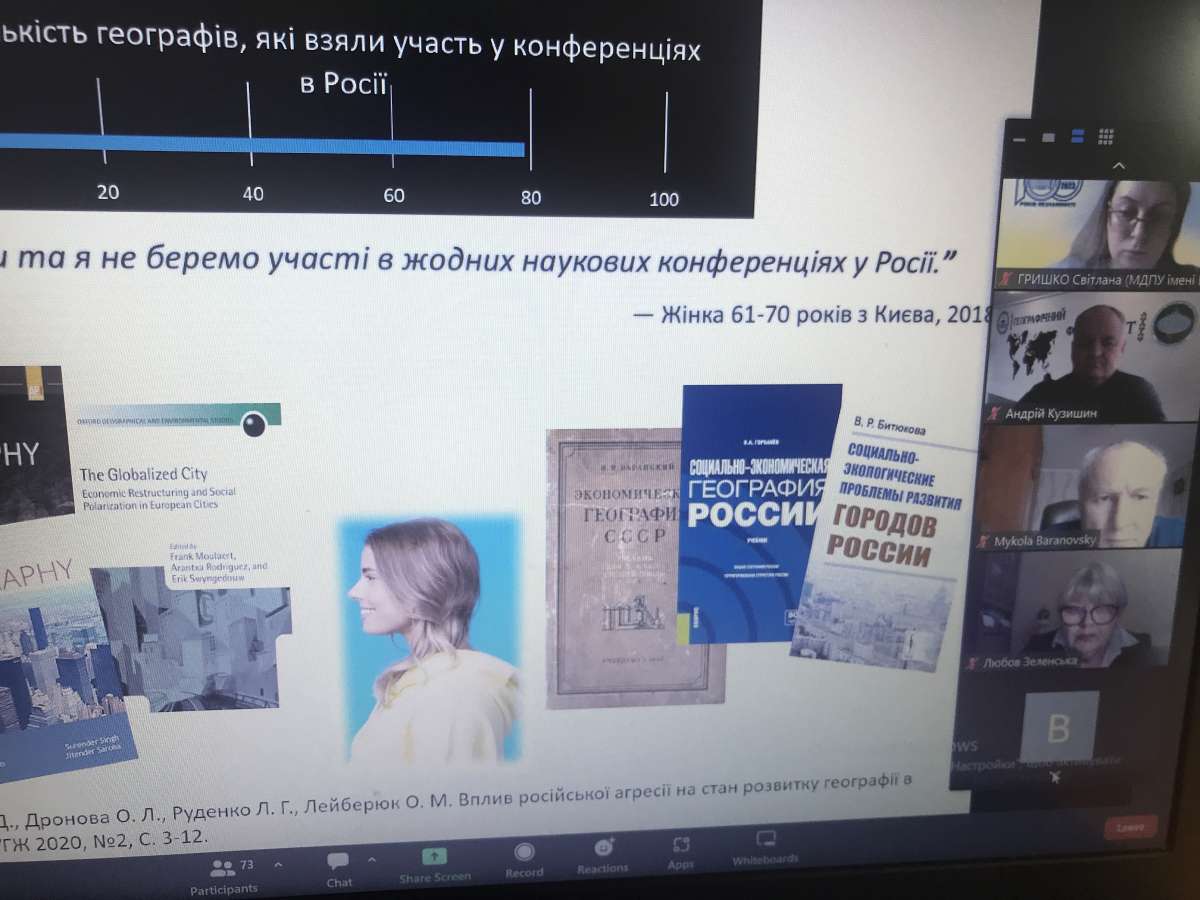Select the single thumbnail view icon
1200x900 pixels.
pyautogui.click(x=1048, y=137)
